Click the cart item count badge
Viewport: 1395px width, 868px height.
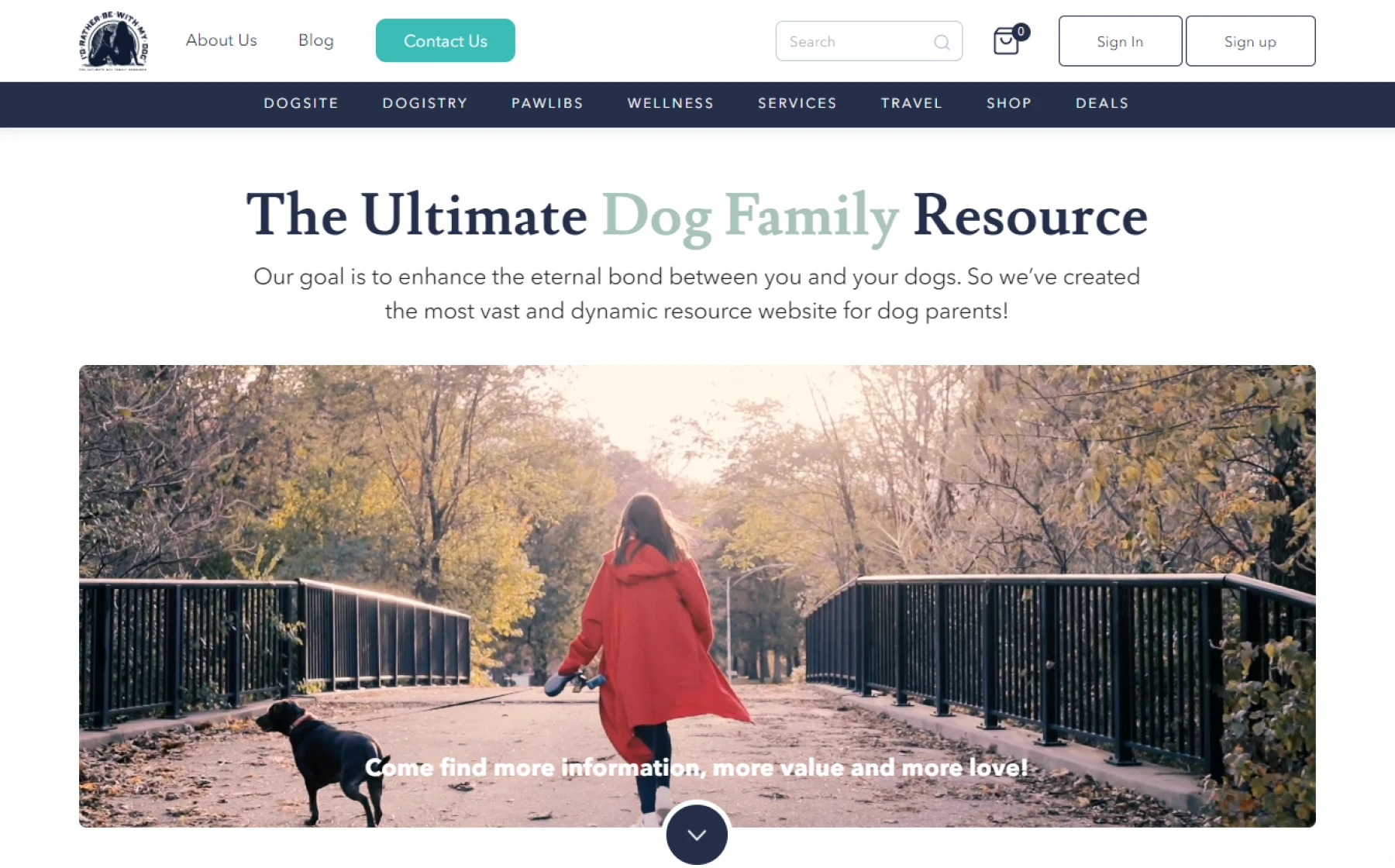click(1021, 32)
